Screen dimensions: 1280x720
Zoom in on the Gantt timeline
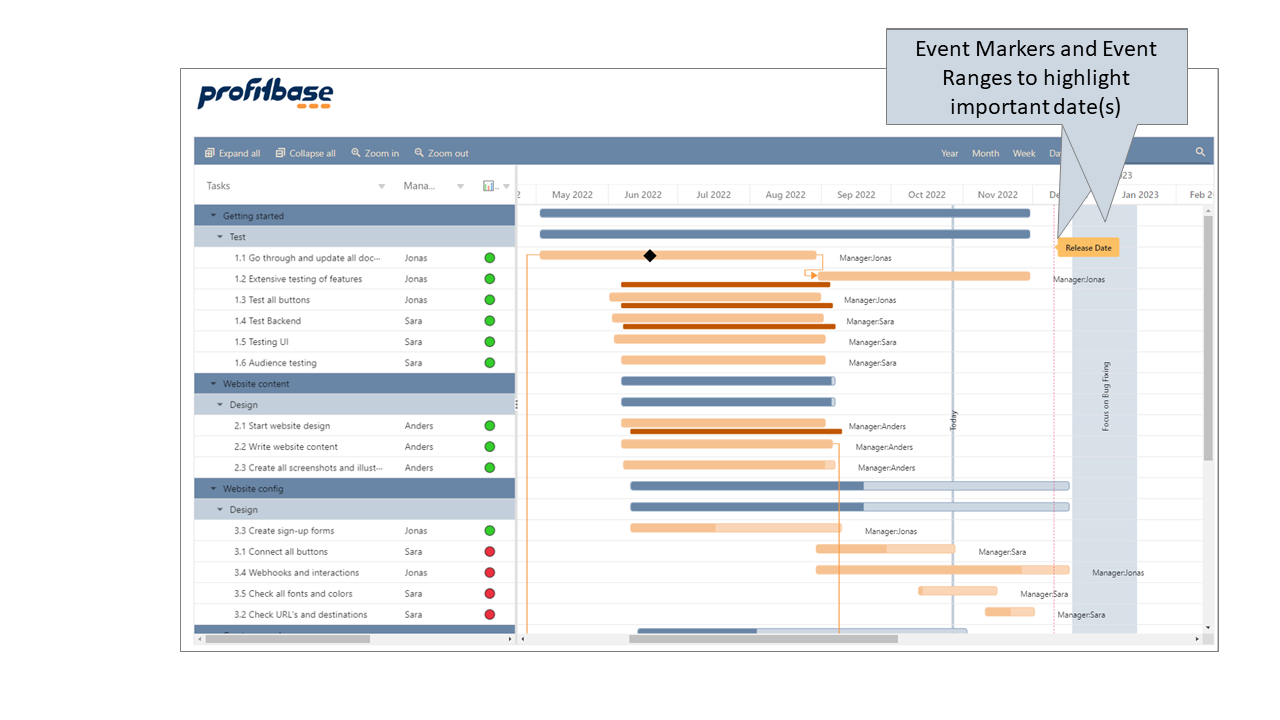tap(375, 153)
